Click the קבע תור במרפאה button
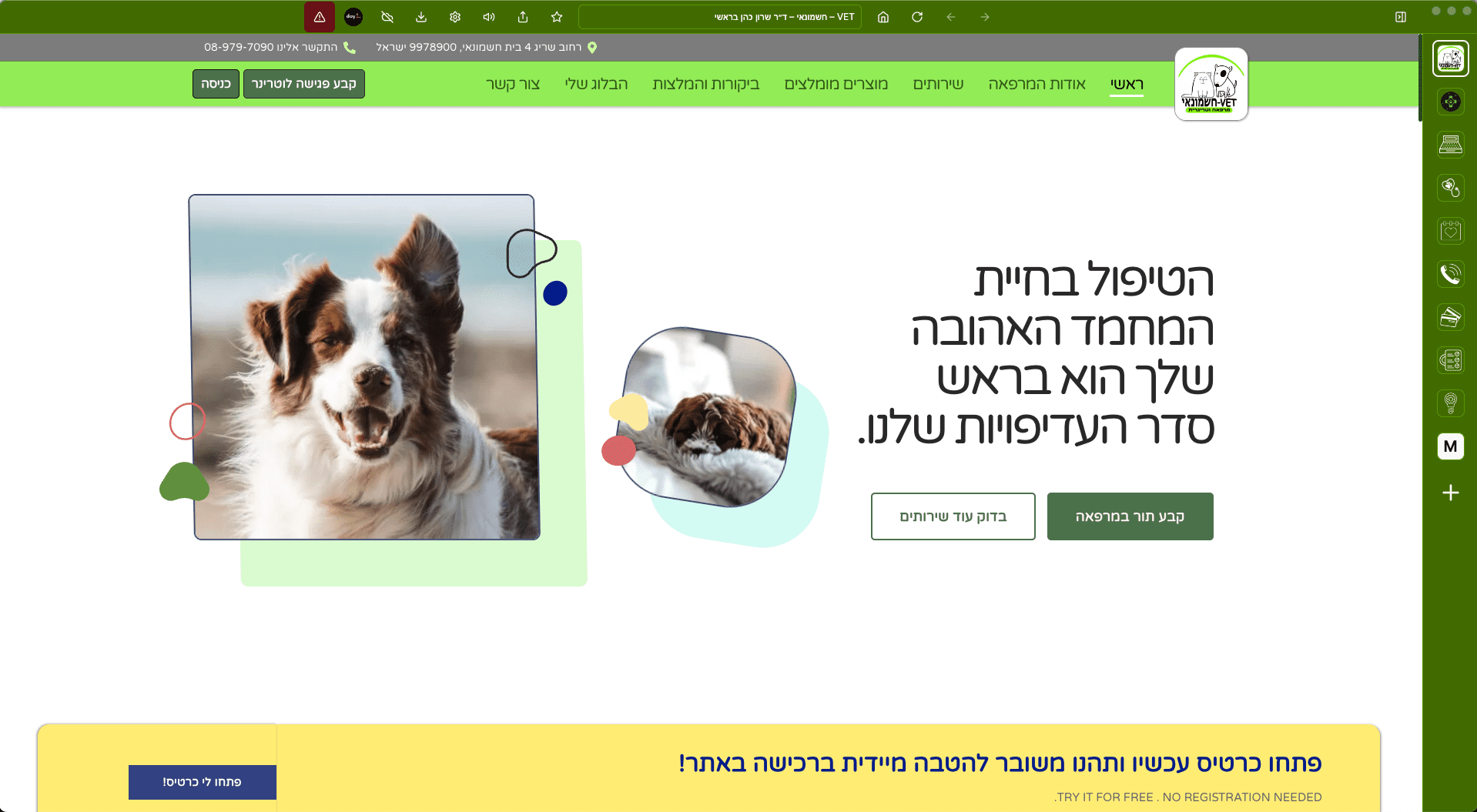 tap(1130, 516)
